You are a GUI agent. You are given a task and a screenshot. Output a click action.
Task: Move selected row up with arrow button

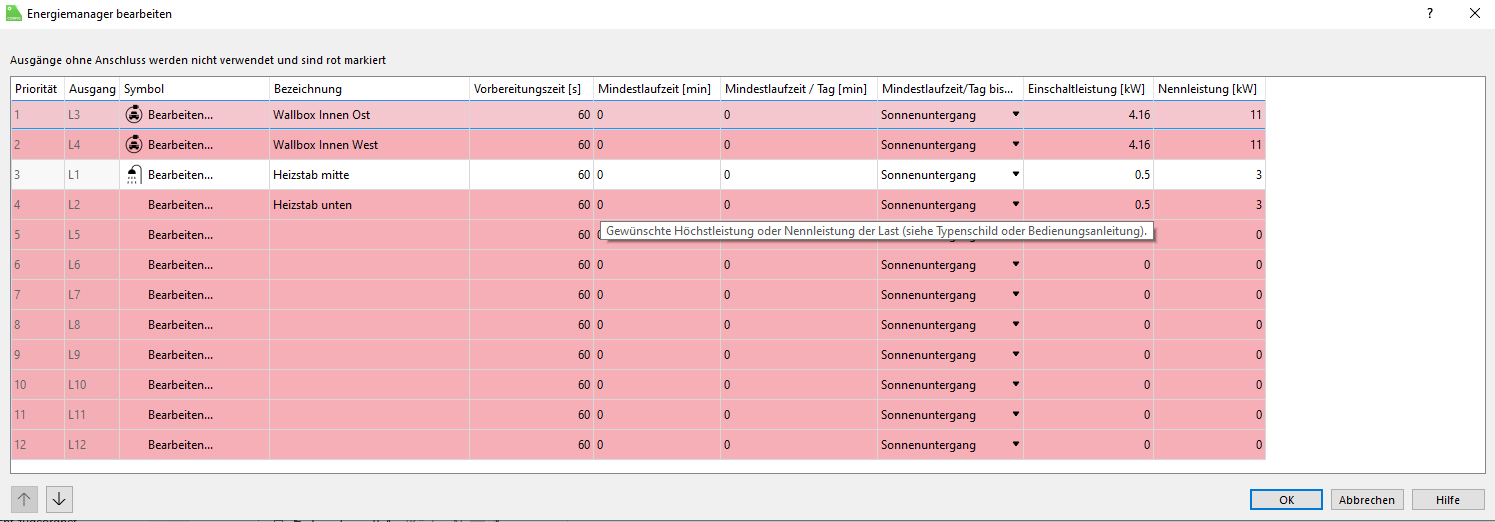pyautogui.click(x=24, y=499)
